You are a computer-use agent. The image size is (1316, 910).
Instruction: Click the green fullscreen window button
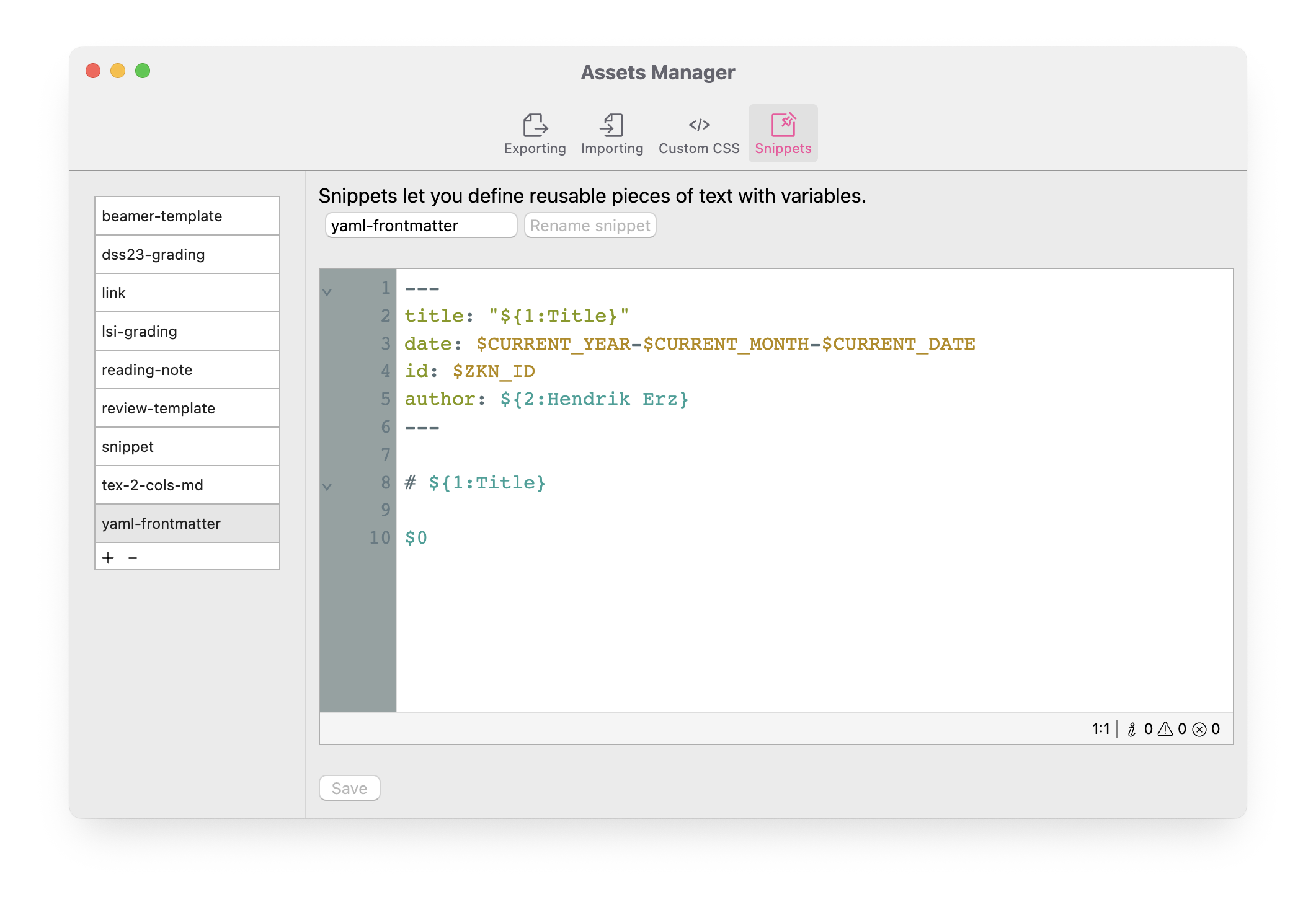pos(143,71)
